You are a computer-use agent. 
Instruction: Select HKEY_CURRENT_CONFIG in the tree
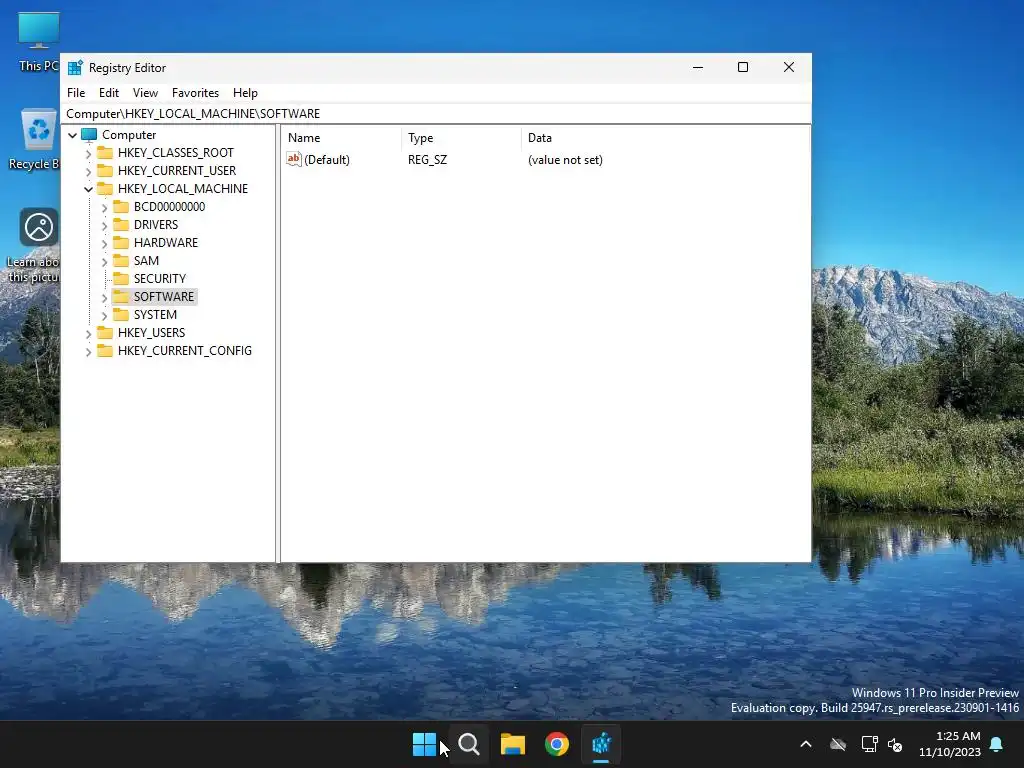pos(184,350)
